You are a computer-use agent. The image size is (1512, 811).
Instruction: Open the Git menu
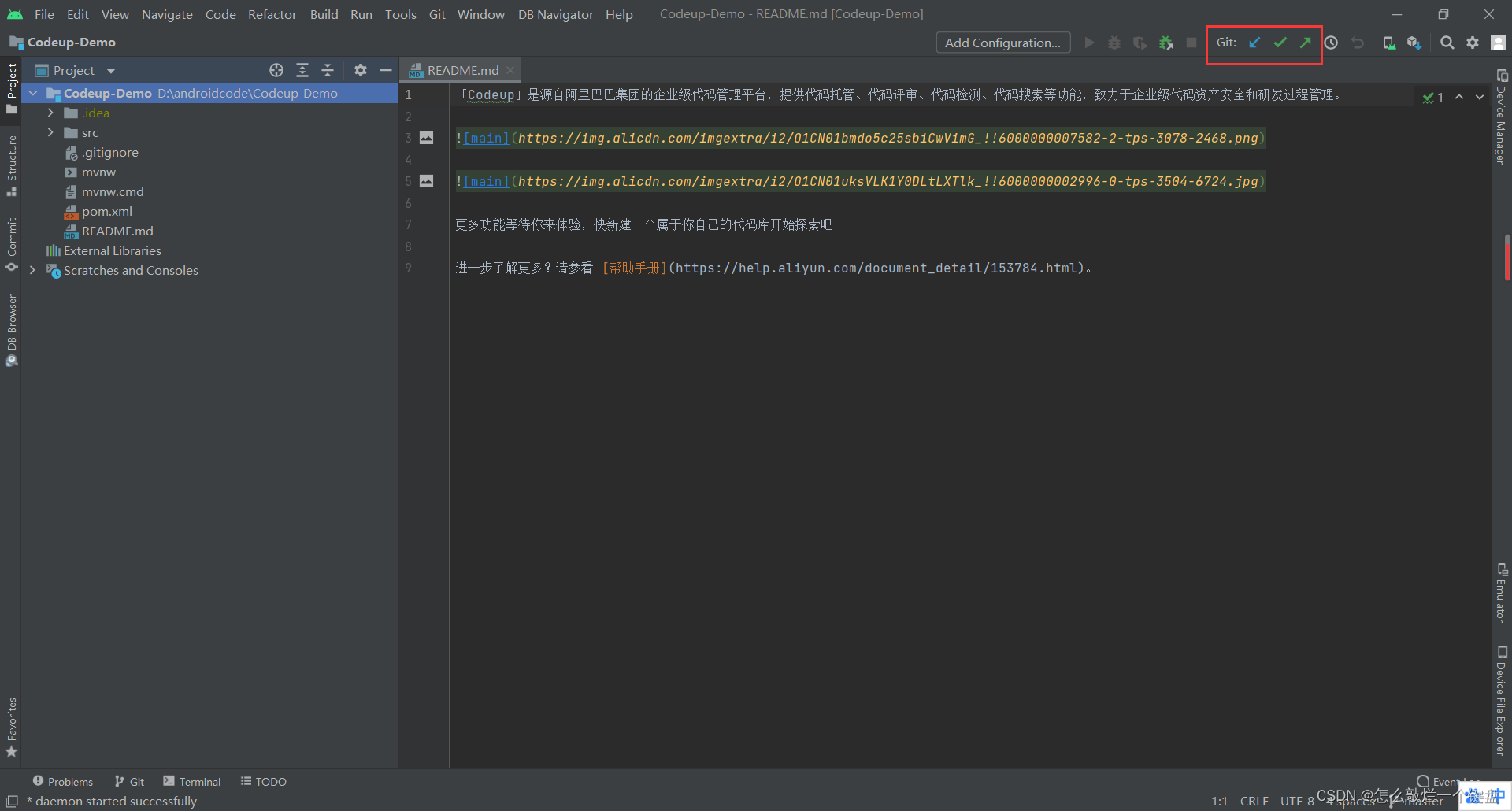tap(437, 14)
